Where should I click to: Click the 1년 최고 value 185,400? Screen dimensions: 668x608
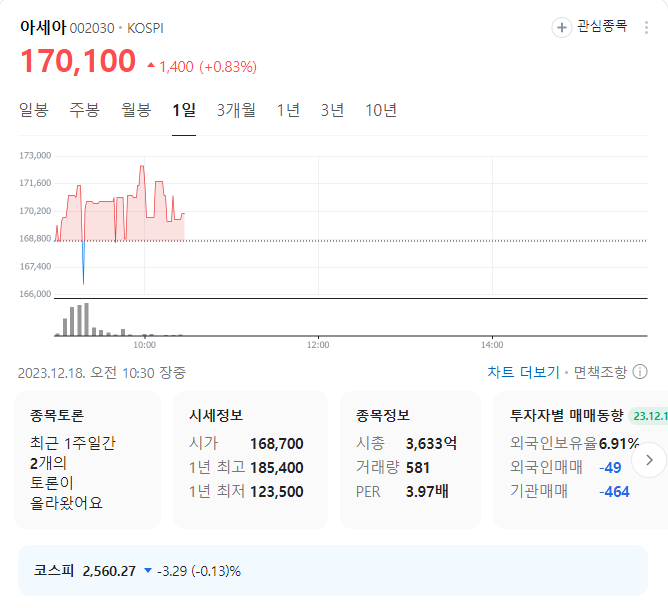277,467
